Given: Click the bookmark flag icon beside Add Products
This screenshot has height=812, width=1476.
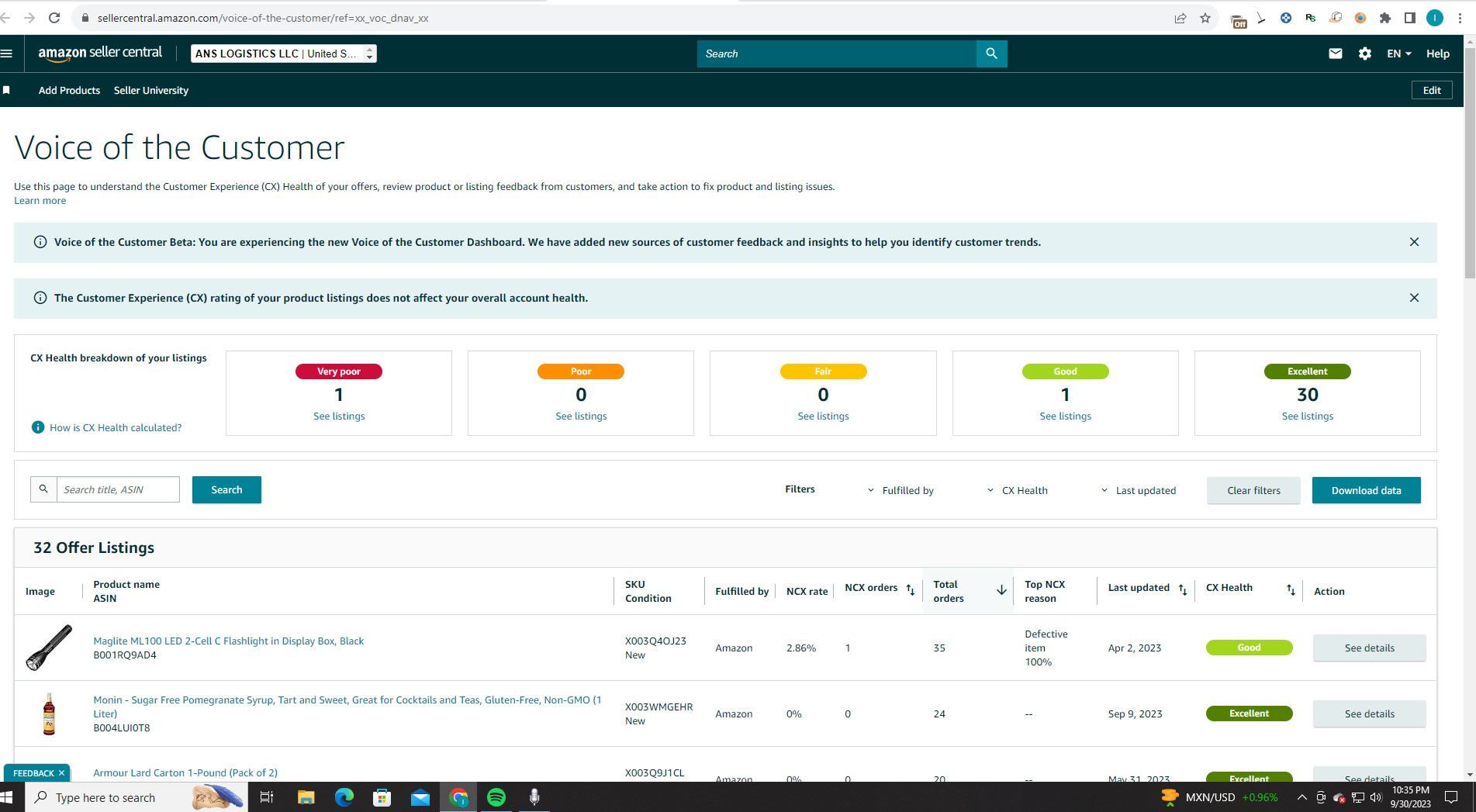Looking at the screenshot, I should tap(6, 90).
